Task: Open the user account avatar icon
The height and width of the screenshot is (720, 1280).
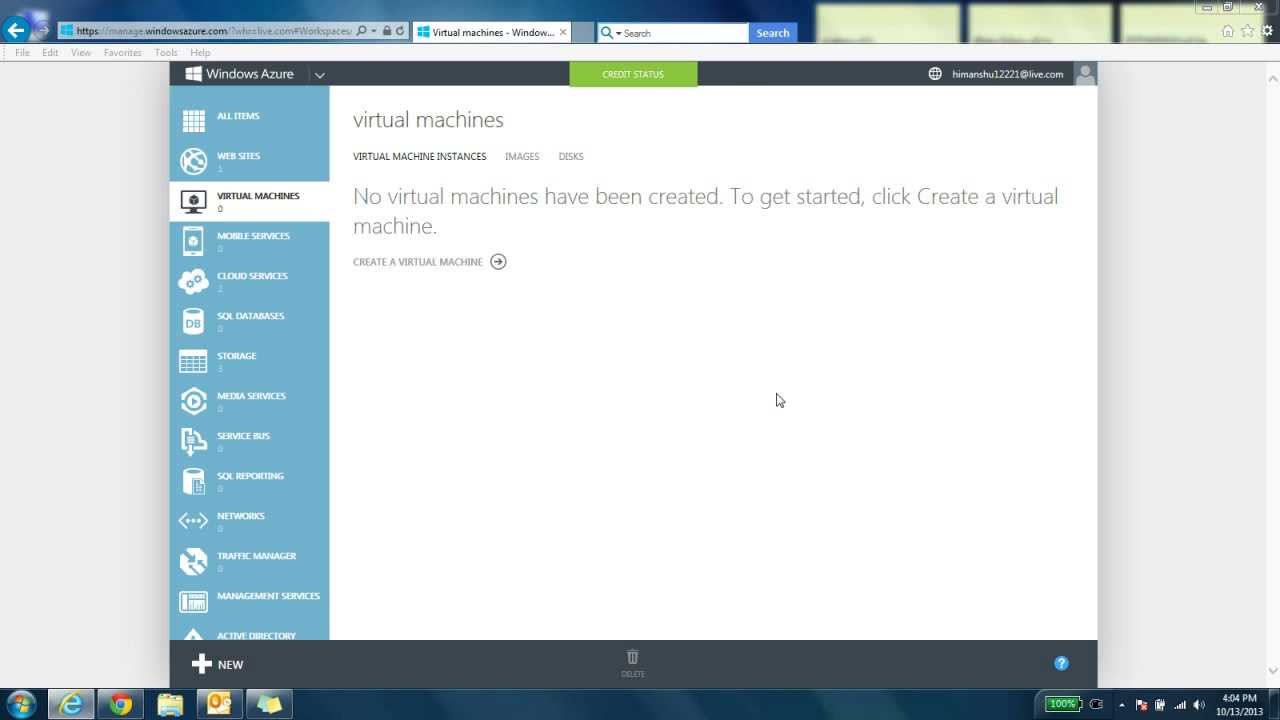Action: click(1085, 74)
